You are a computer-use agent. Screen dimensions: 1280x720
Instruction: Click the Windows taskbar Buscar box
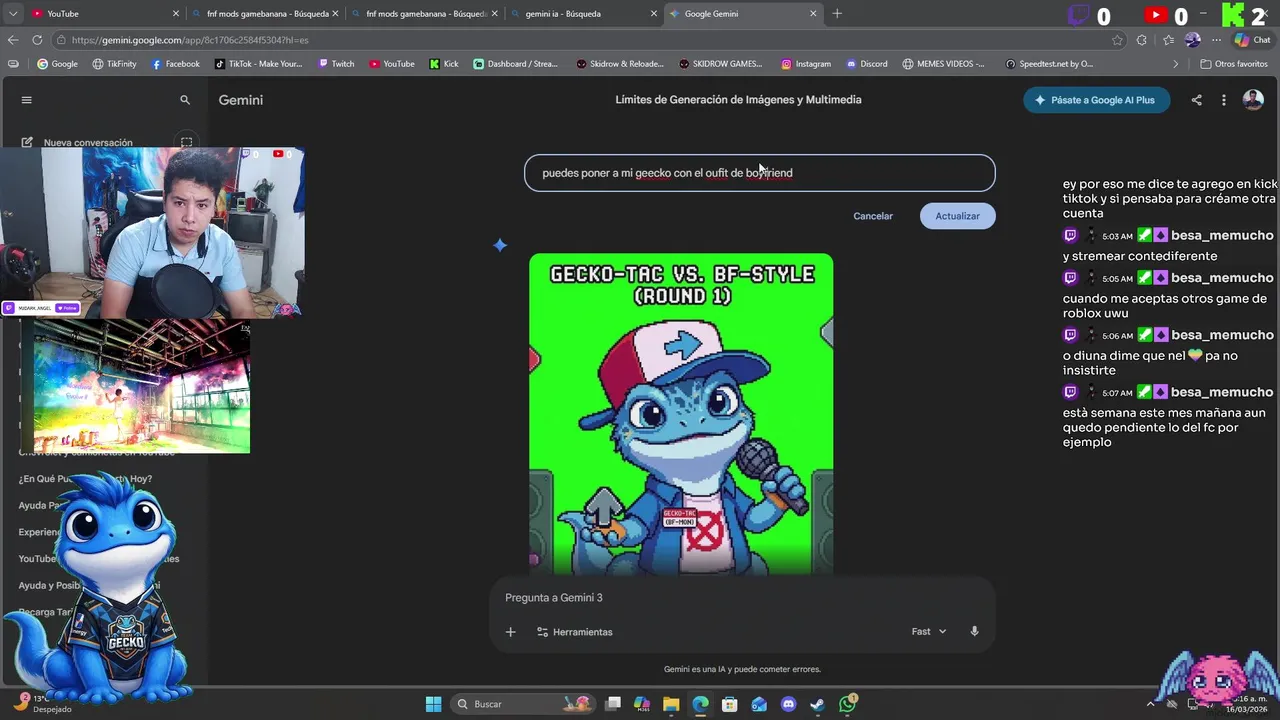click(523, 704)
